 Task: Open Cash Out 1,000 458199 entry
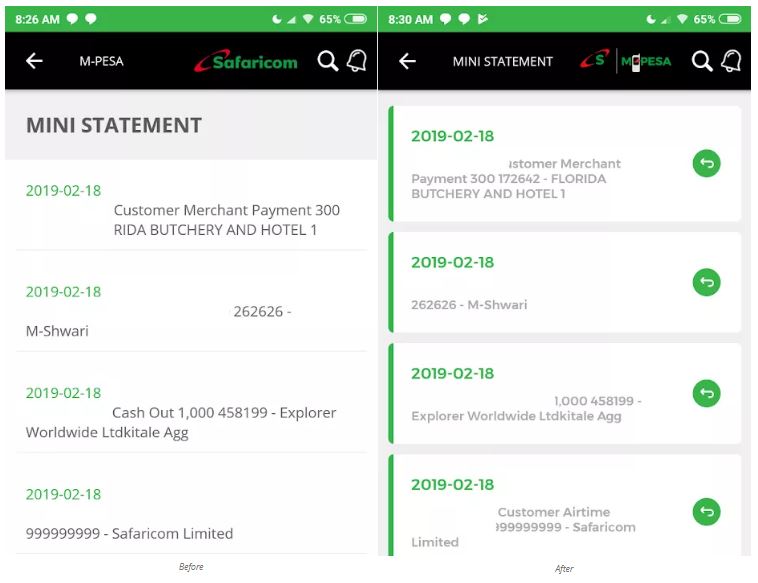click(x=191, y=403)
